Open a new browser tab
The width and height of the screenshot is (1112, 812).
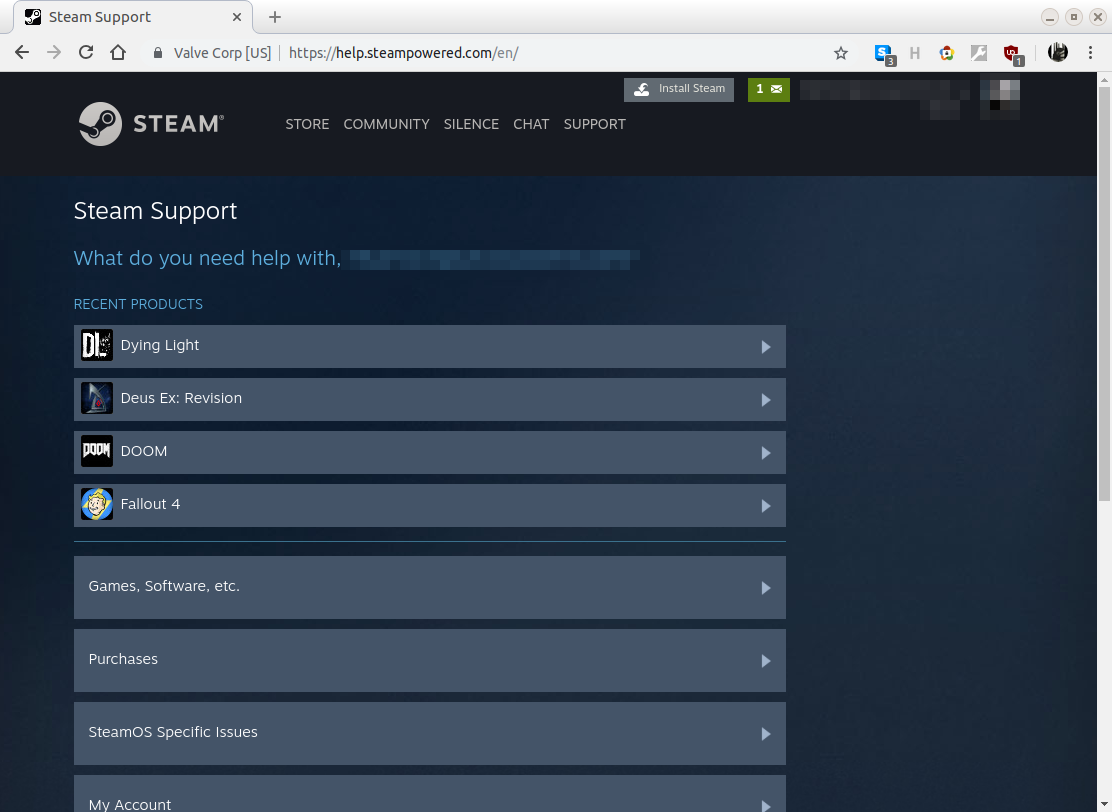coord(275,17)
